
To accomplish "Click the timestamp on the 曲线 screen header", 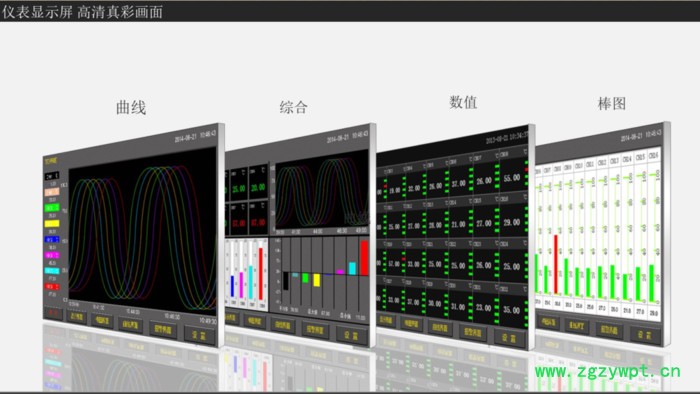I will [x=196, y=136].
